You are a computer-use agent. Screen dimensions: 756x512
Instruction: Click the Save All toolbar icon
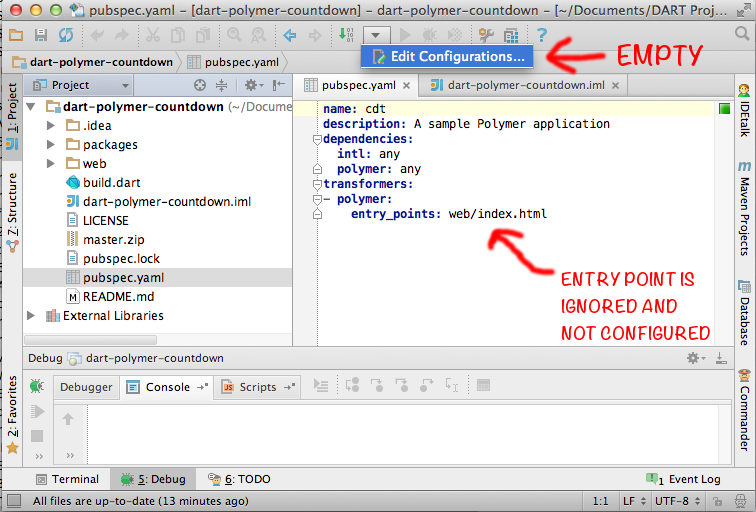41,35
